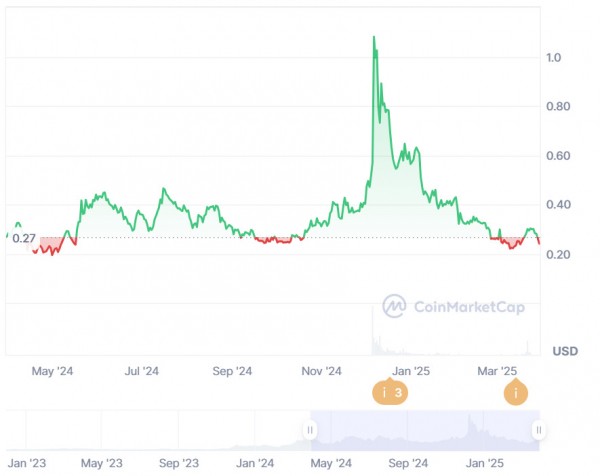Click the orange info marker near Mar '25

tap(515, 393)
